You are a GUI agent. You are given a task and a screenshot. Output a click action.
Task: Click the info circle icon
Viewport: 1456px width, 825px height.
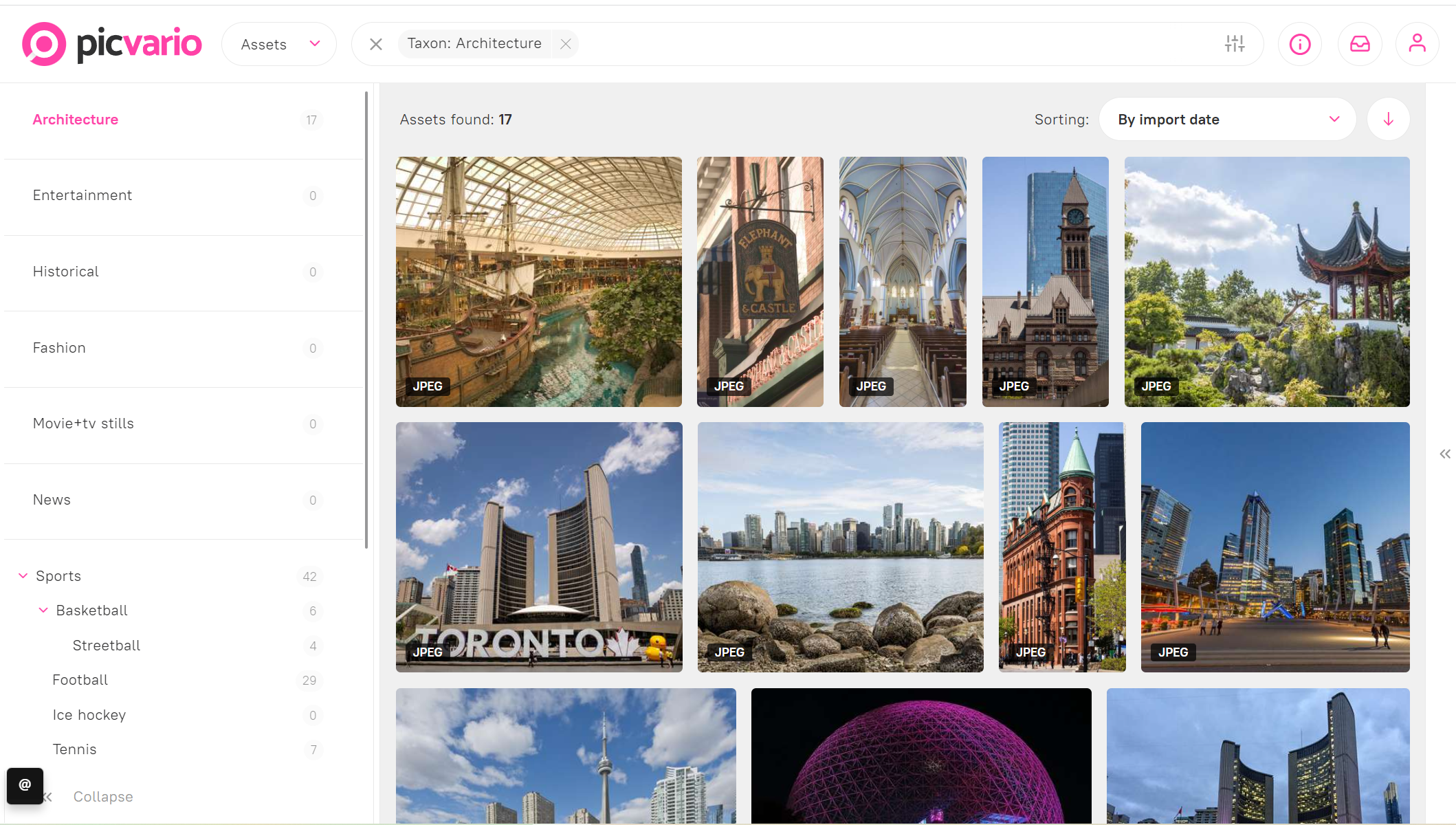tap(1299, 44)
